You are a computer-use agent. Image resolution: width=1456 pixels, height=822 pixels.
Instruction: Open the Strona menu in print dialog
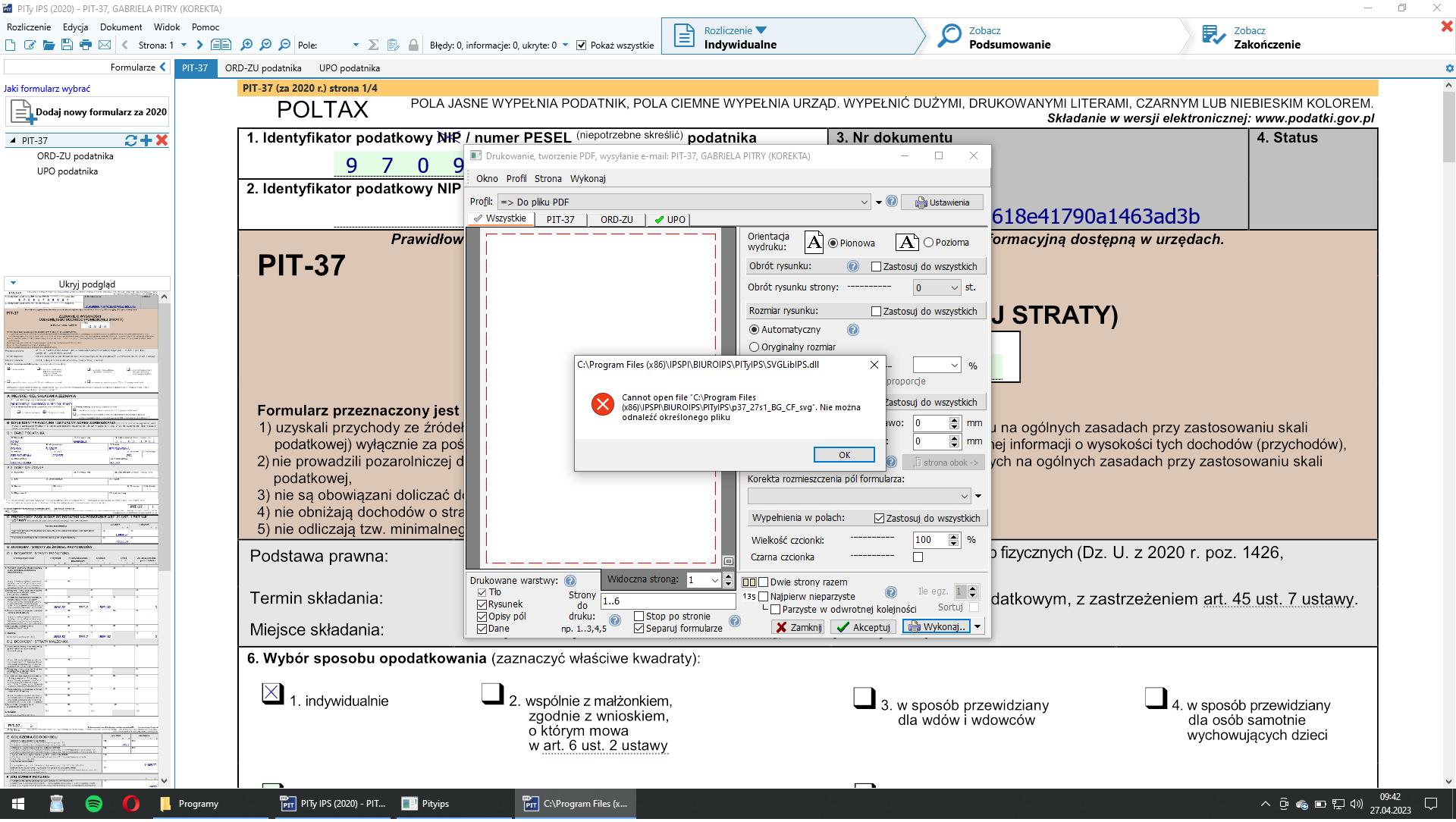pos(548,179)
